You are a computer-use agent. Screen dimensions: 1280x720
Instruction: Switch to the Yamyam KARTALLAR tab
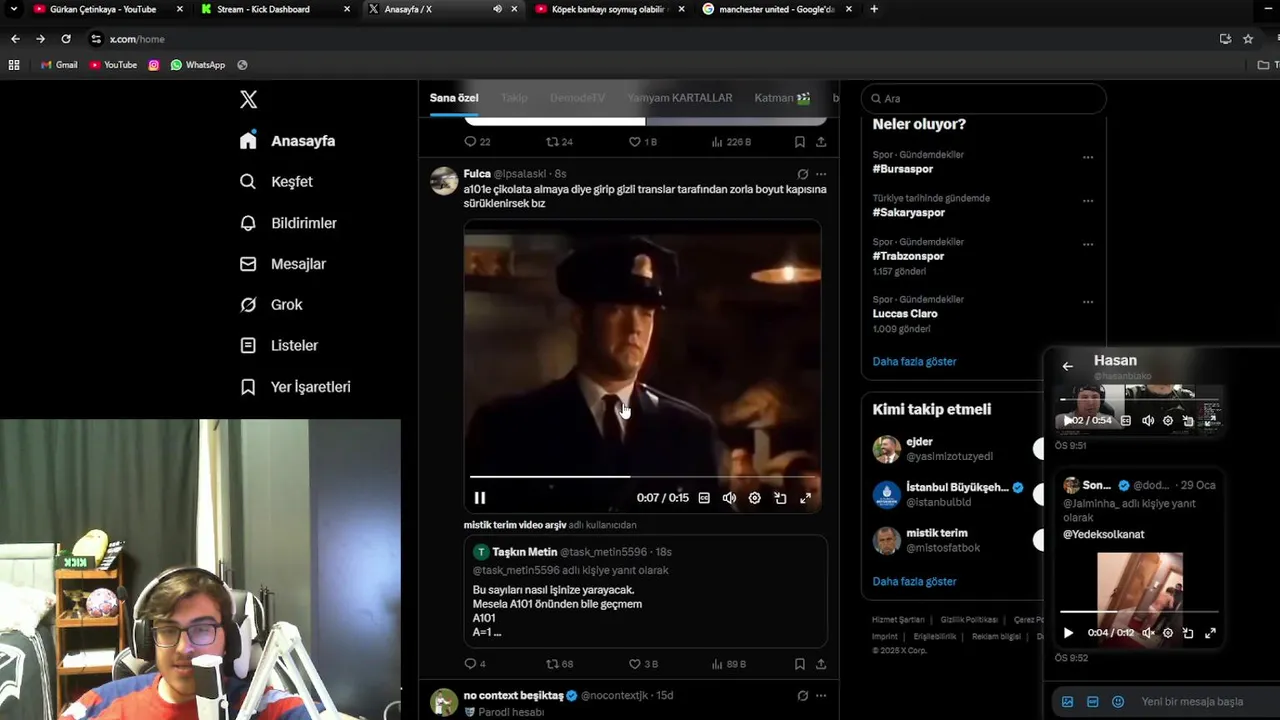pos(680,98)
